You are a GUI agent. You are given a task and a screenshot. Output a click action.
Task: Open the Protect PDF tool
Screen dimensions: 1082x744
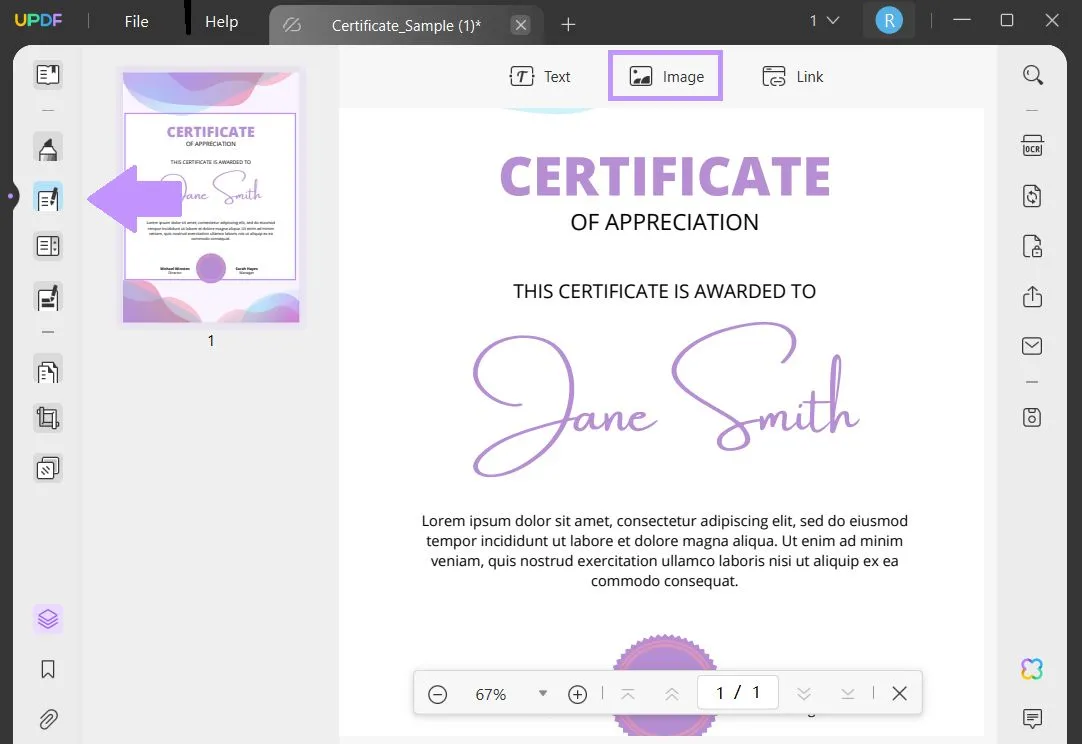click(1032, 246)
